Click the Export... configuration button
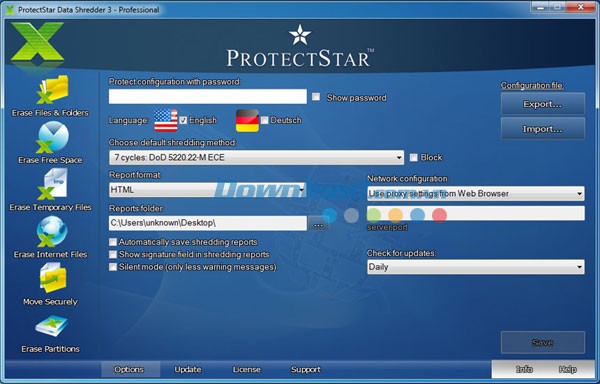The width and height of the screenshot is (600, 384). tap(543, 104)
